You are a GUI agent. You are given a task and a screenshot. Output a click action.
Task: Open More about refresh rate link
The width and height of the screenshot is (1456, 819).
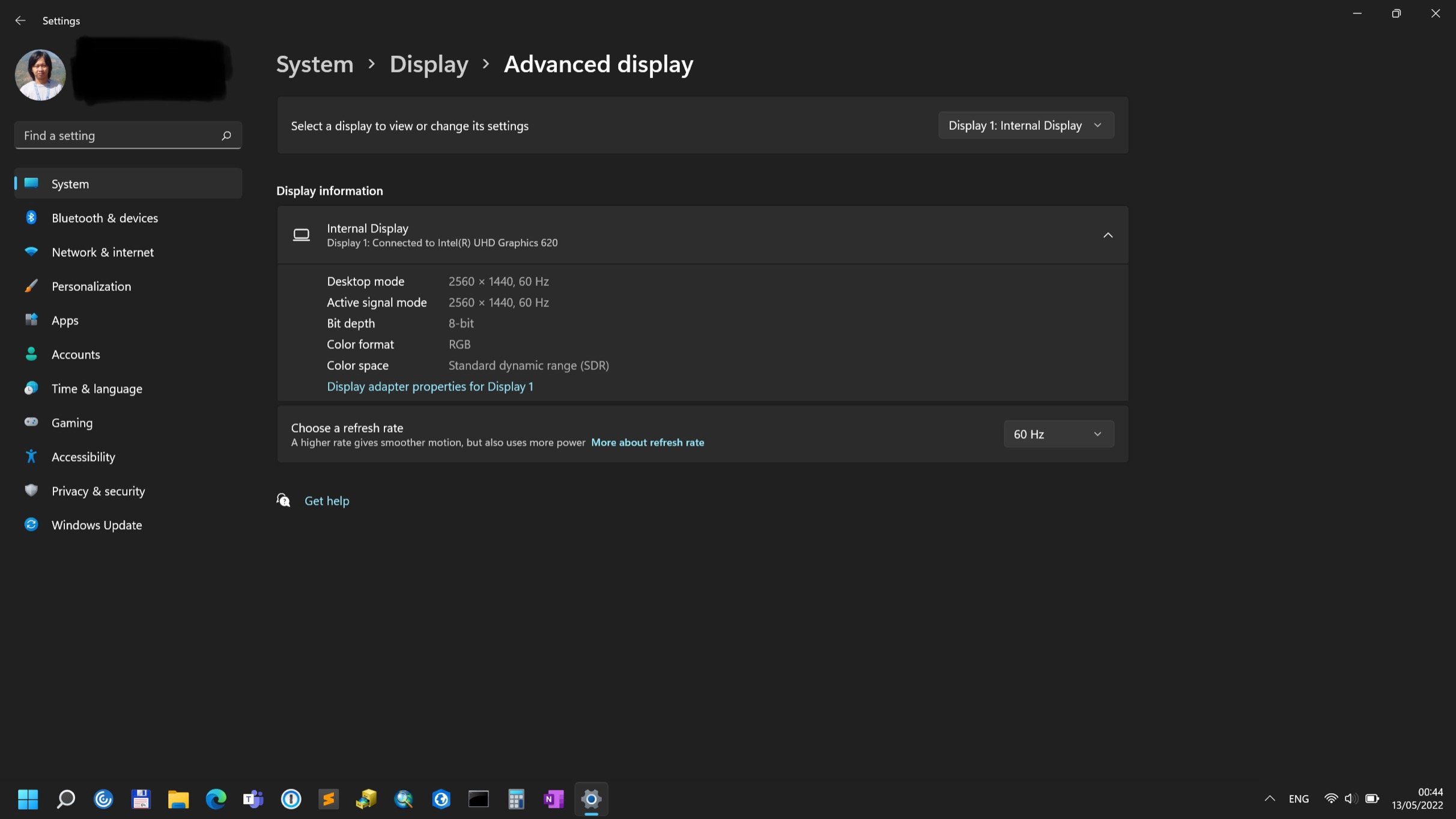pos(648,442)
